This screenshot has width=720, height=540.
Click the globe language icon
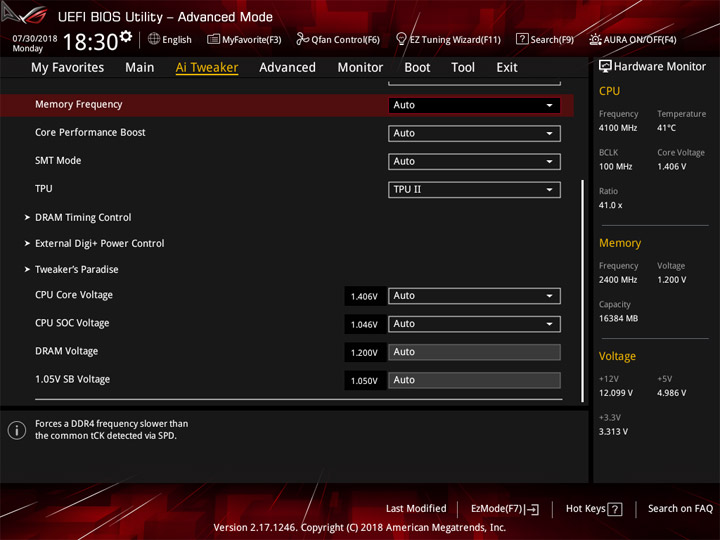click(x=154, y=39)
